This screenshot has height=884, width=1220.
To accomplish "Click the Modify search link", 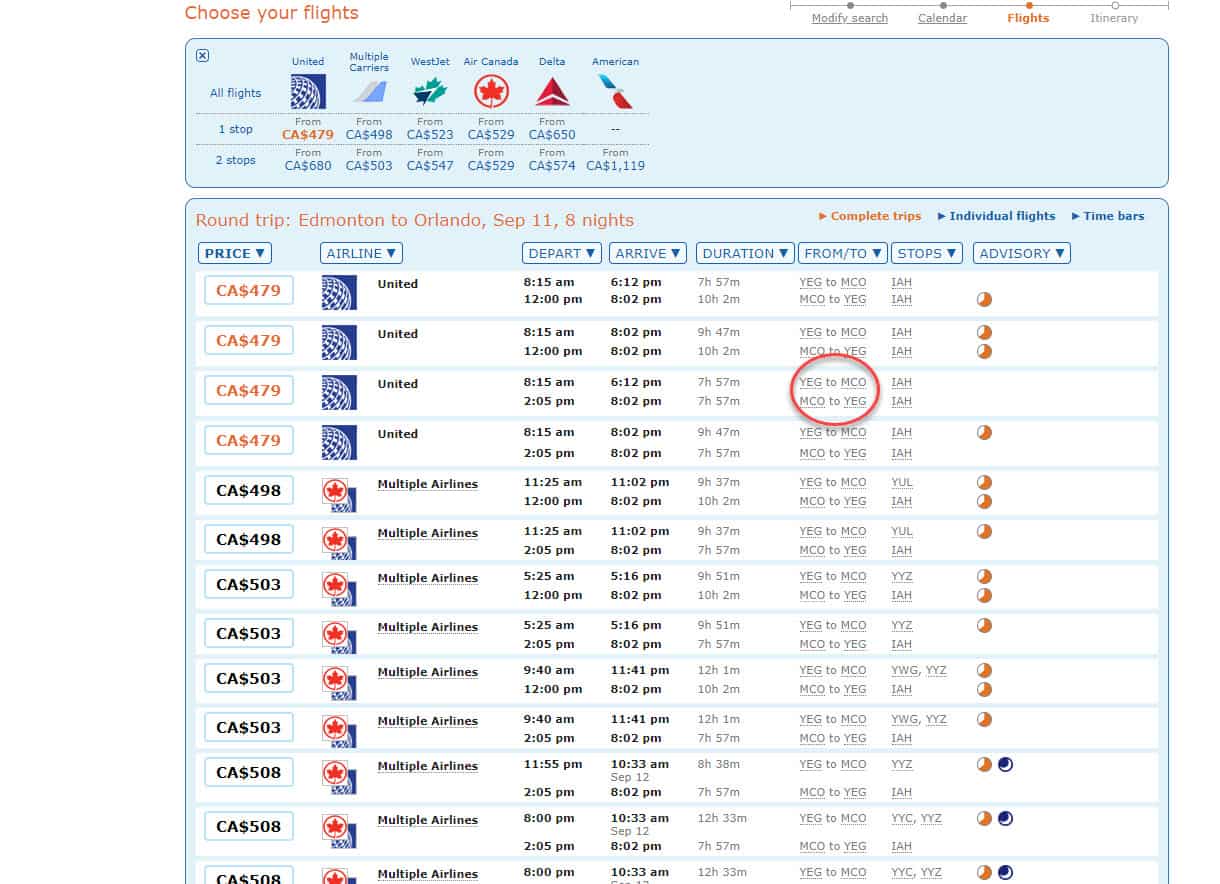I will click(849, 18).
